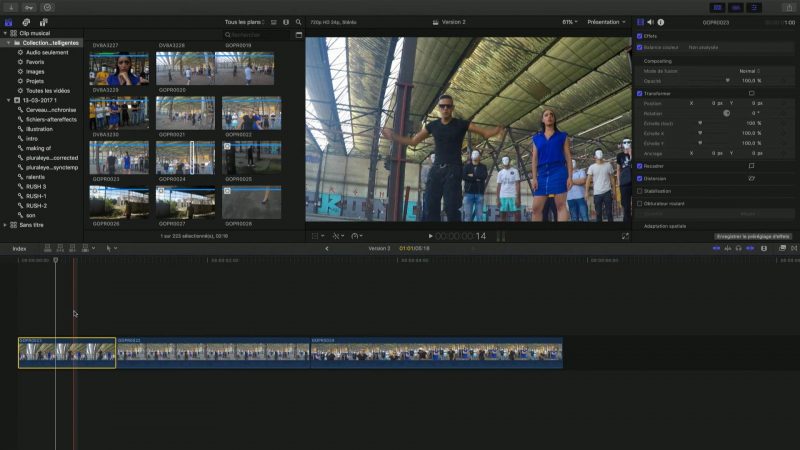Select Audio seulement smart collection

tap(47, 53)
